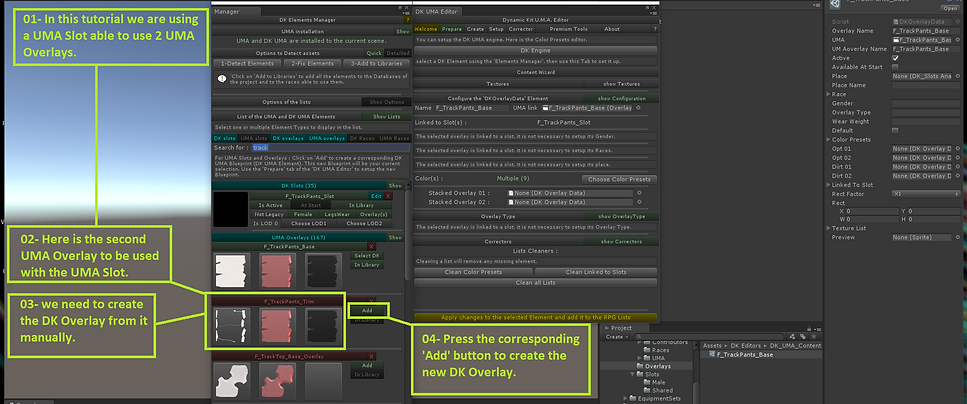967x404 pixels.
Task: Open object picker for Stacked Overlay 01
Action: pyautogui.click(x=638, y=193)
